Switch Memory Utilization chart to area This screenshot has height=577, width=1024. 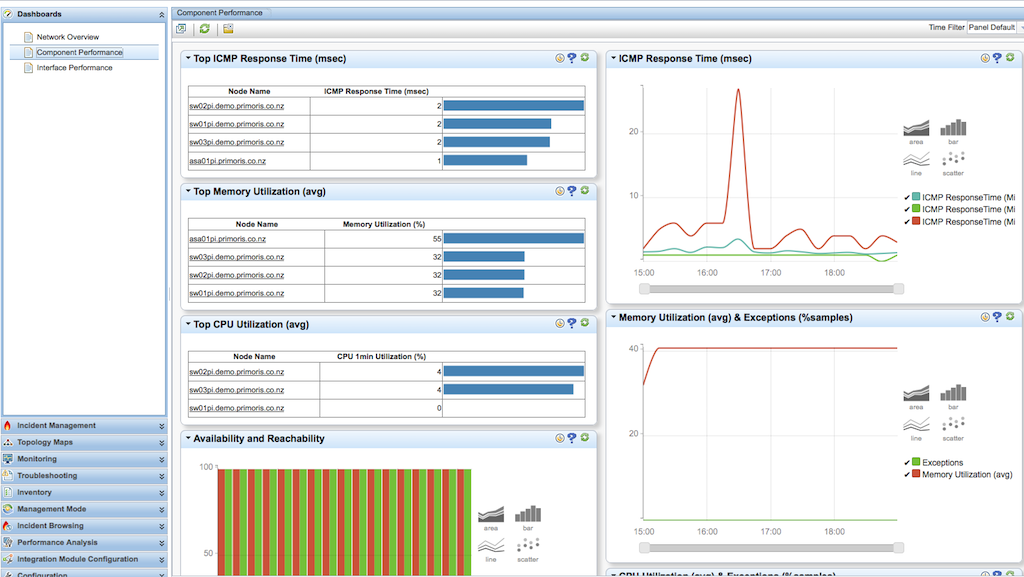coord(916,397)
